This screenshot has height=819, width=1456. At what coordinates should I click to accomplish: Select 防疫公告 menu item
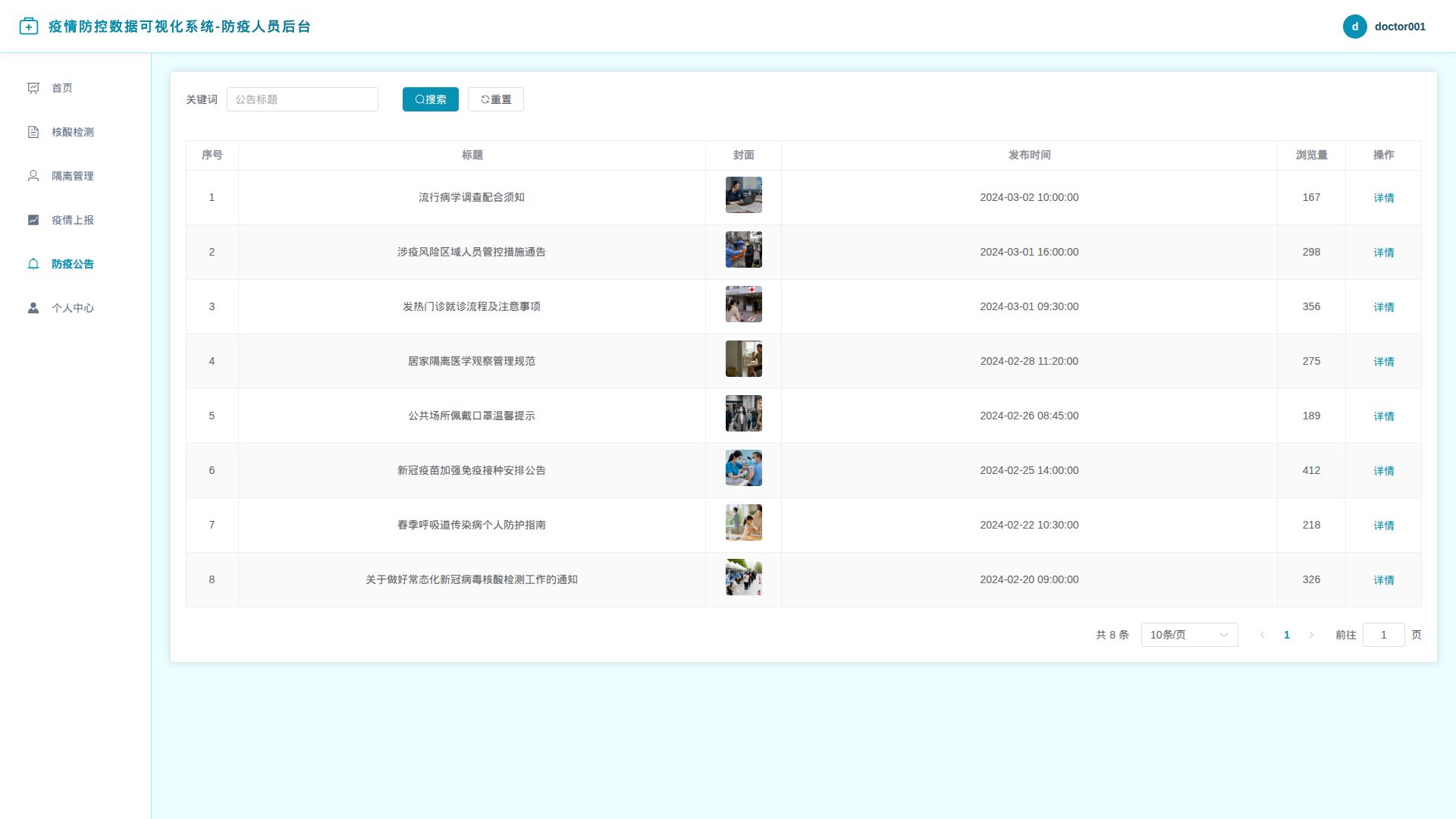76,264
